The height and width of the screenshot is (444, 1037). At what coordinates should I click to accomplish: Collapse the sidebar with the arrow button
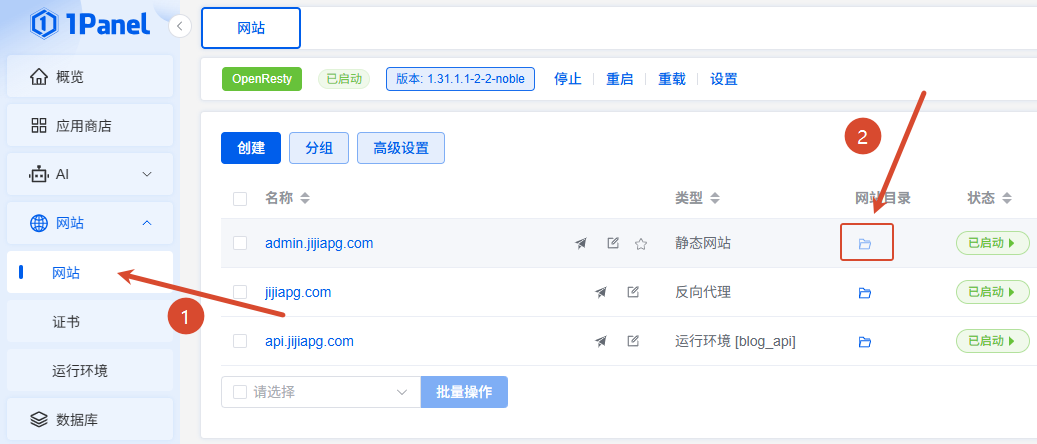(180, 26)
